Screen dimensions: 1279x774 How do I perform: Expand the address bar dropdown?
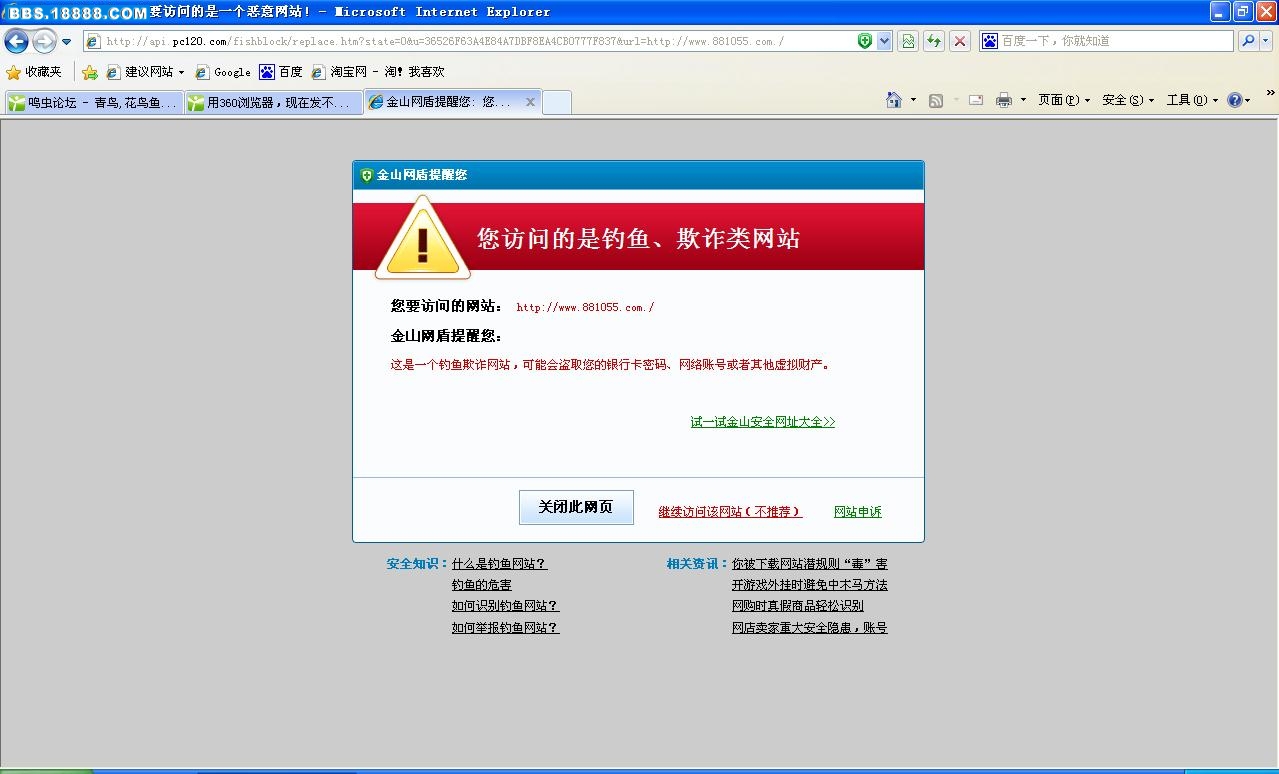pos(884,41)
